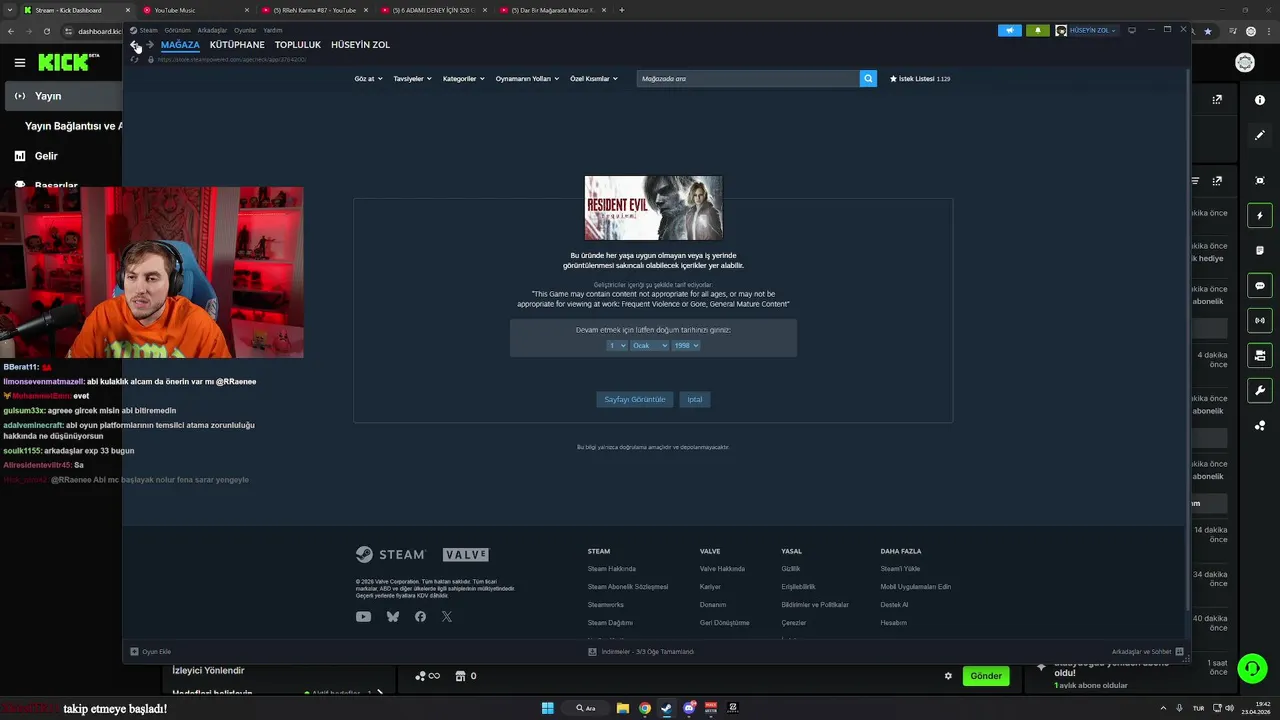Select birth day dropdown showing 1
The height and width of the screenshot is (720, 1280).
(x=617, y=345)
